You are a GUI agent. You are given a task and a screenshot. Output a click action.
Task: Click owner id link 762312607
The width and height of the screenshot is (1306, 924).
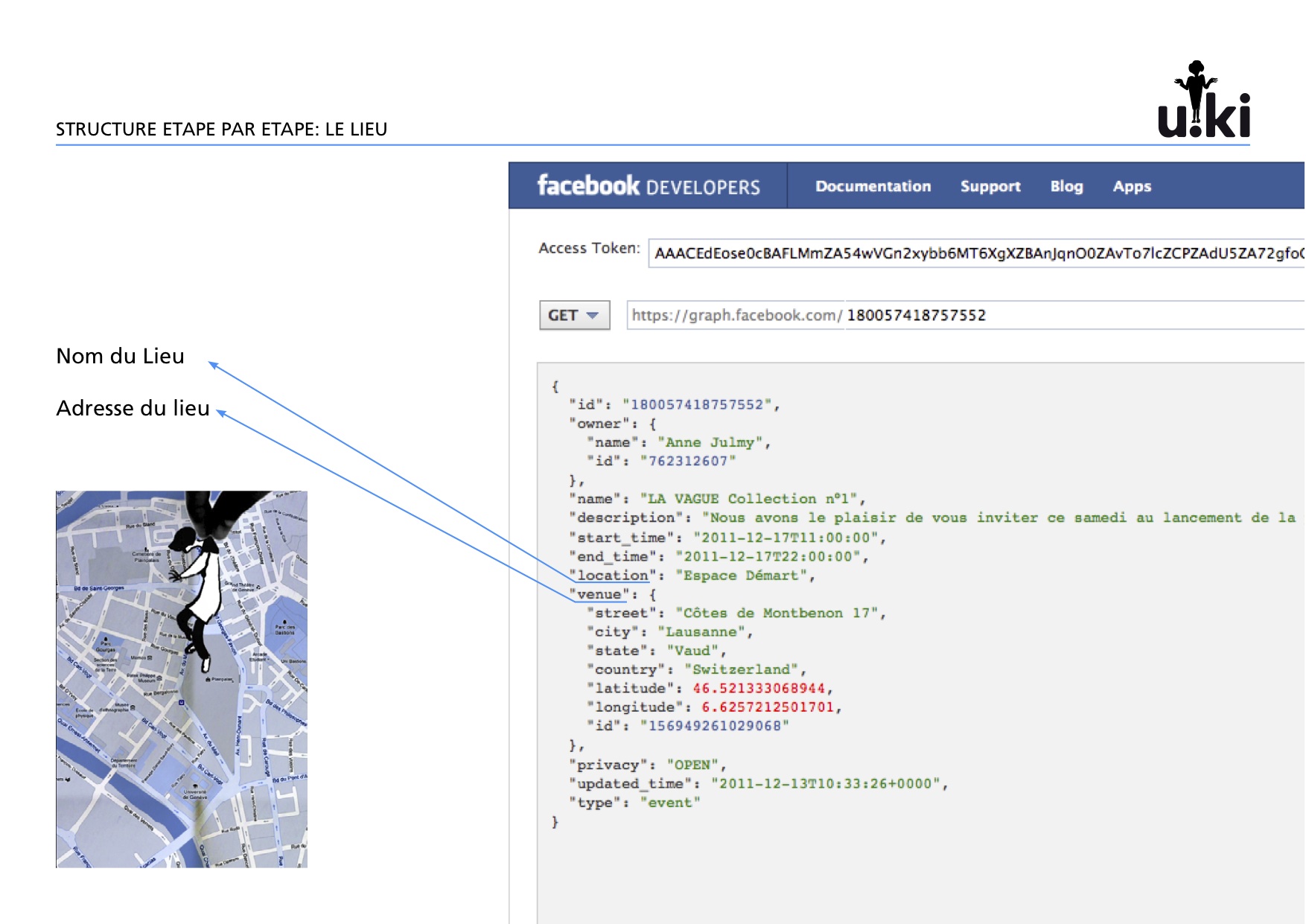tap(687, 461)
